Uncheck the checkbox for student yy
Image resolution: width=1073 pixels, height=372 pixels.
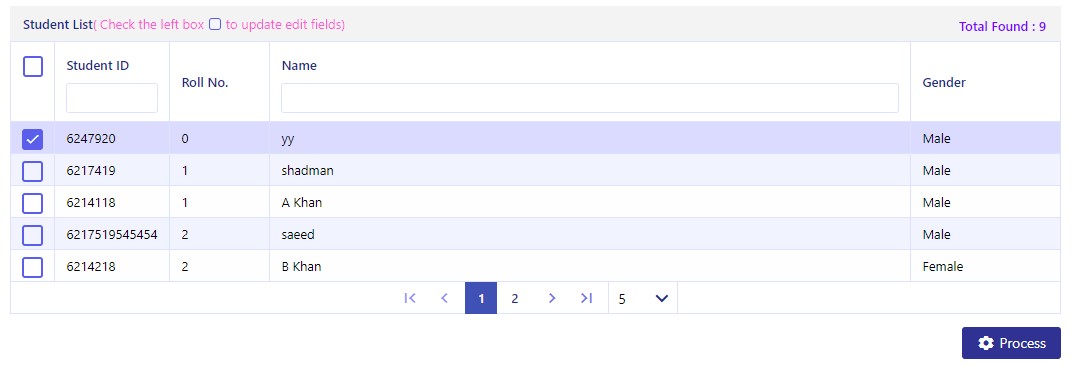pyautogui.click(x=33, y=139)
